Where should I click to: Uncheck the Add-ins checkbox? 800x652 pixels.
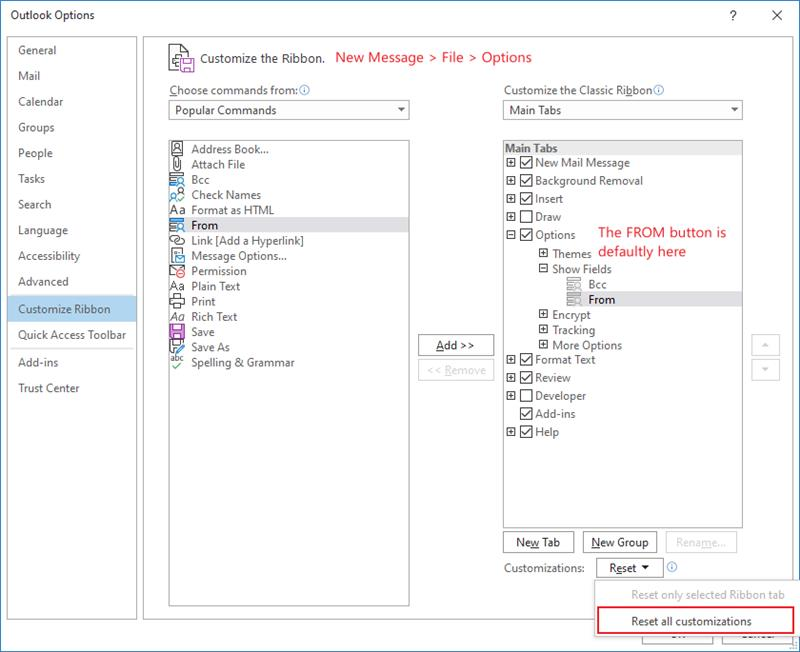point(526,414)
